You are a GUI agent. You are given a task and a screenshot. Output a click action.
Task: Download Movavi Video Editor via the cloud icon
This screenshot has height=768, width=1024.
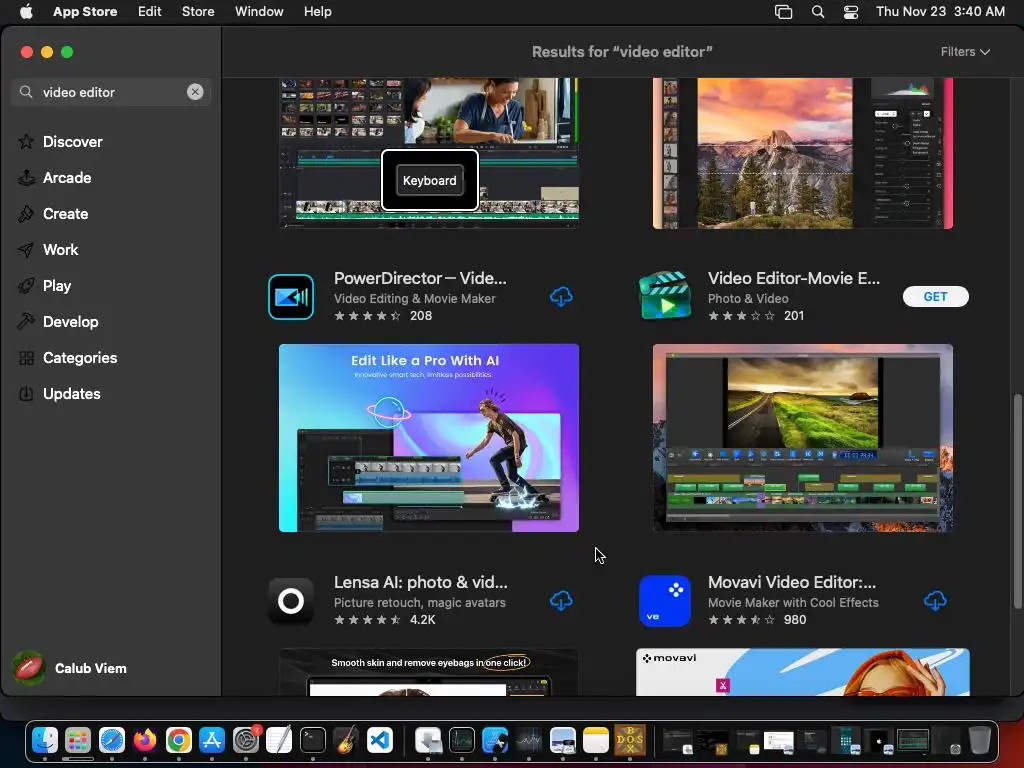tap(935, 600)
